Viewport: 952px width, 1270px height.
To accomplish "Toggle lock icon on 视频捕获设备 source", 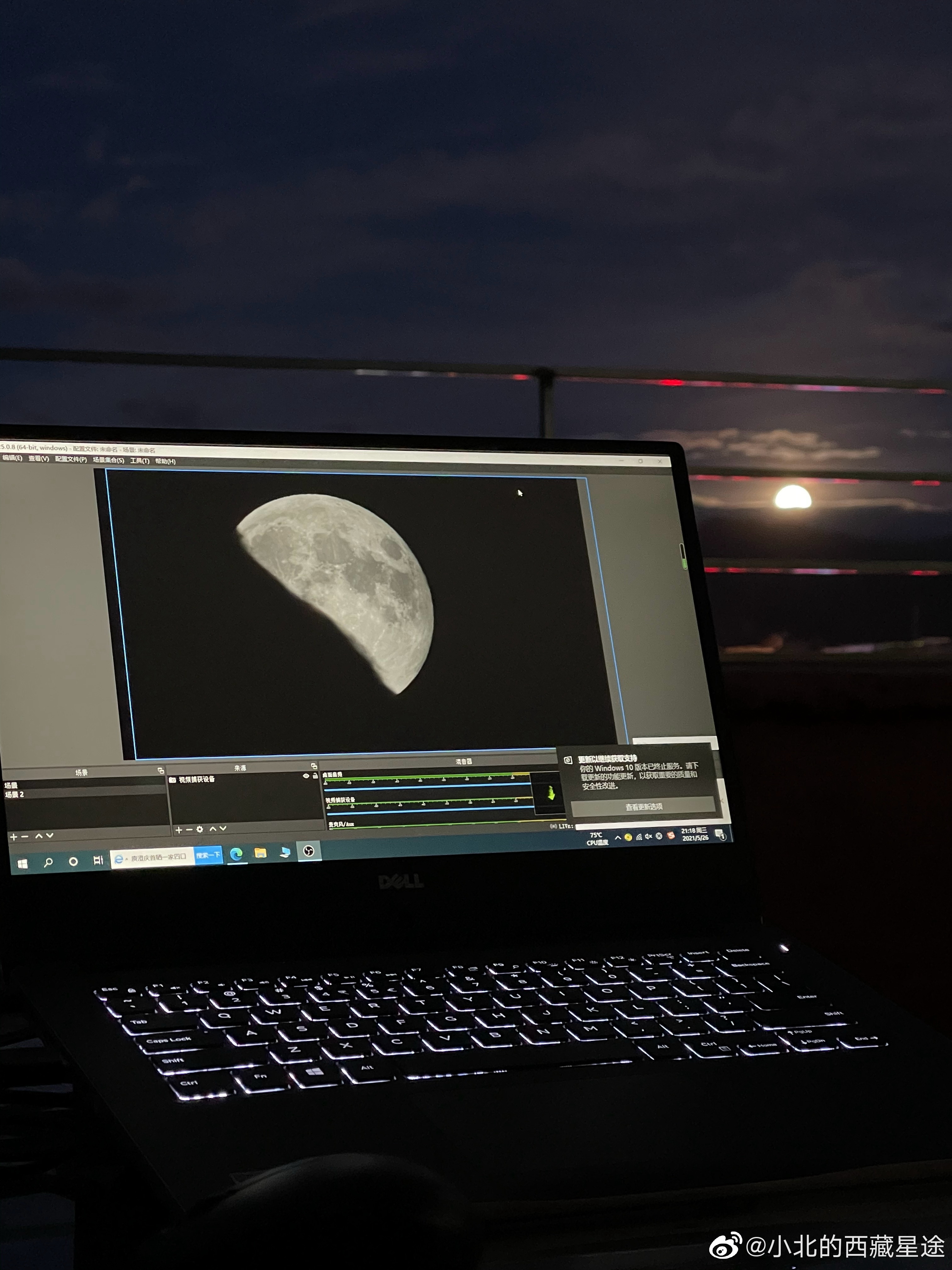I will 315,776.
